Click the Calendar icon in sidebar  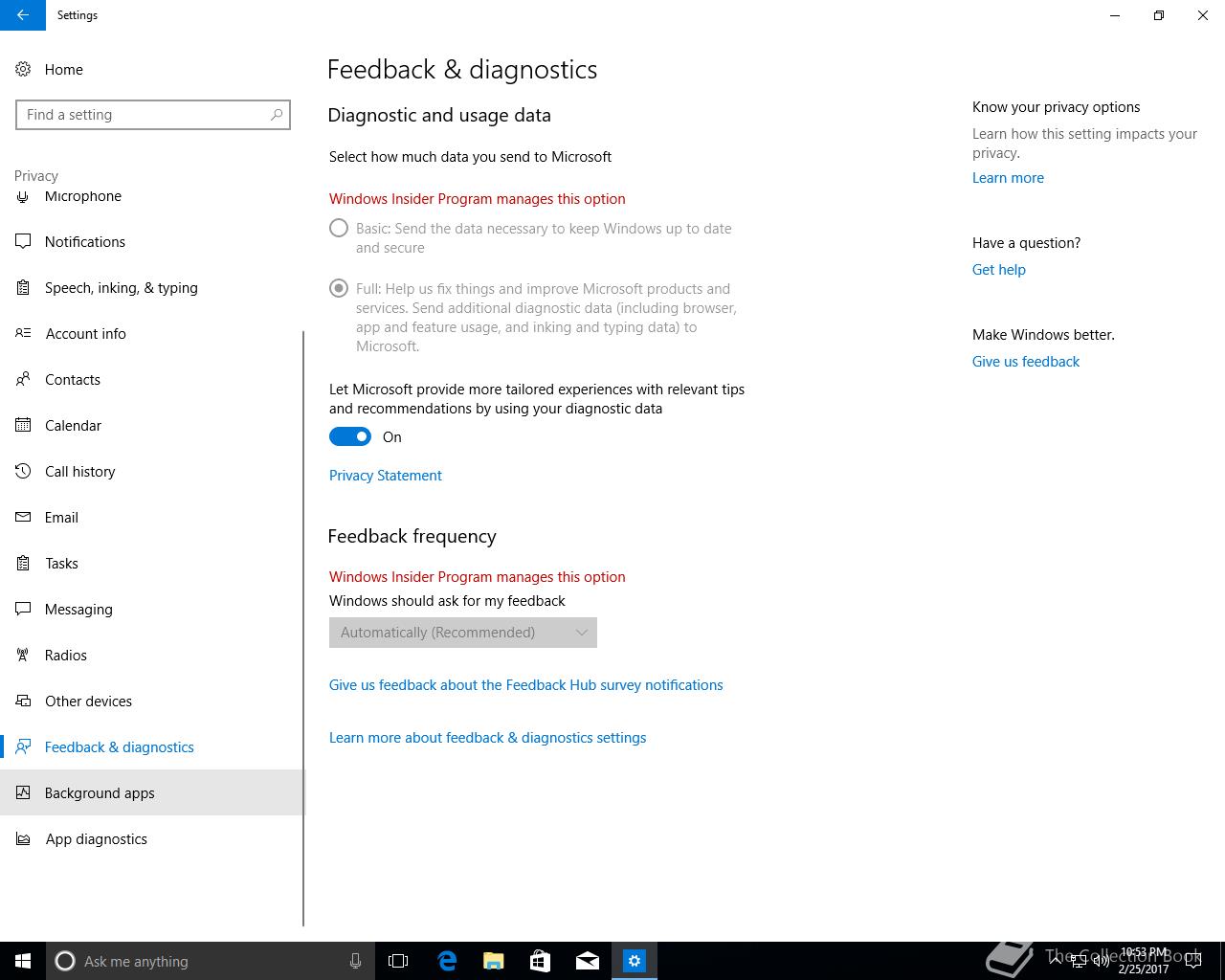[x=23, y=425]
